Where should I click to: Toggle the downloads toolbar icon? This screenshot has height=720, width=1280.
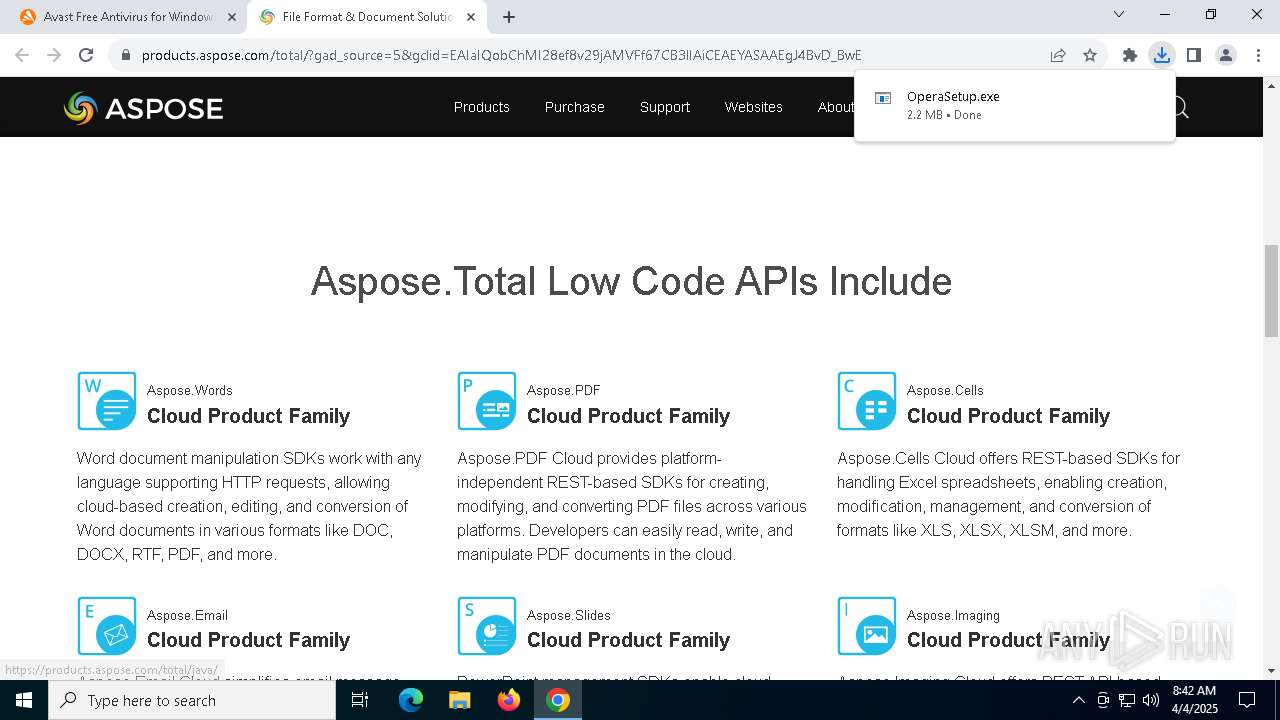pyautogui.click(x=1162, y=55)
